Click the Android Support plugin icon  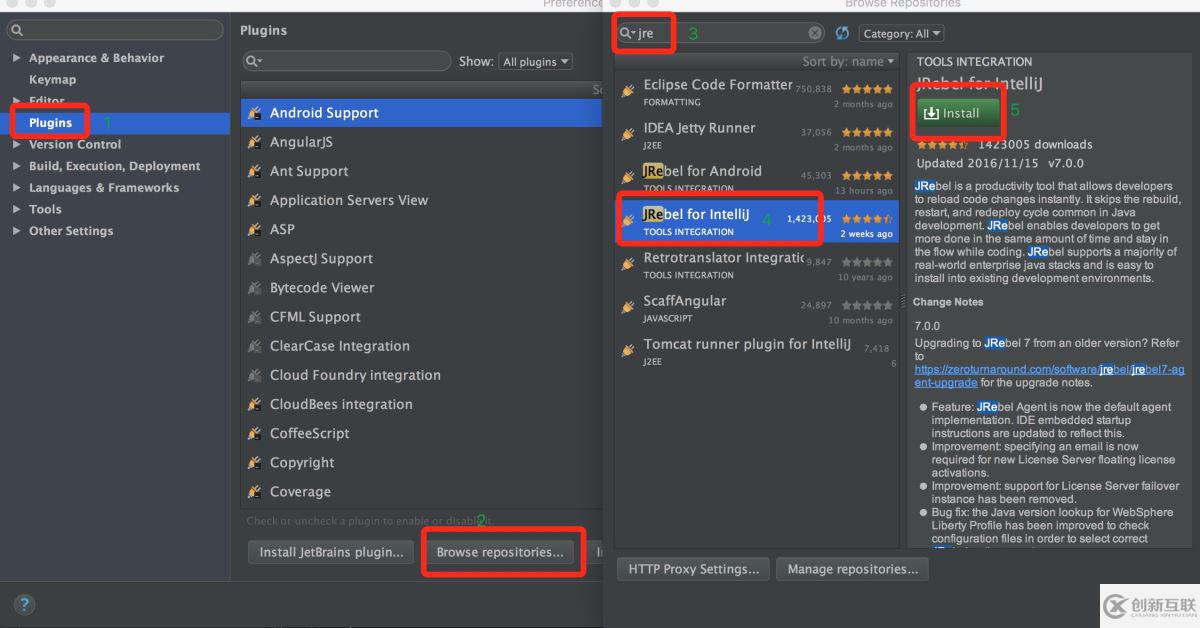[255, 113]
